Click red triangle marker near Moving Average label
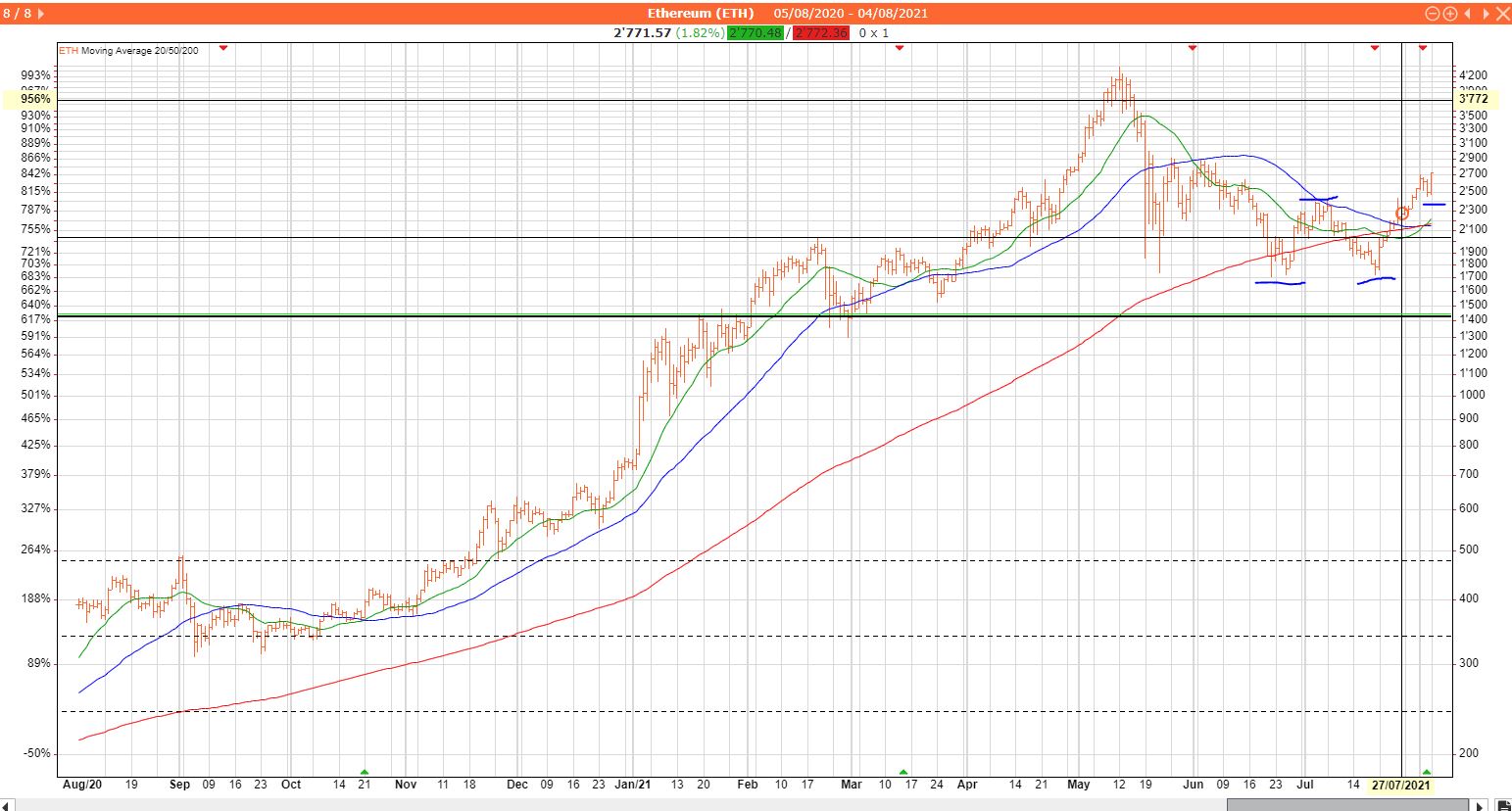 click(223, 48)
